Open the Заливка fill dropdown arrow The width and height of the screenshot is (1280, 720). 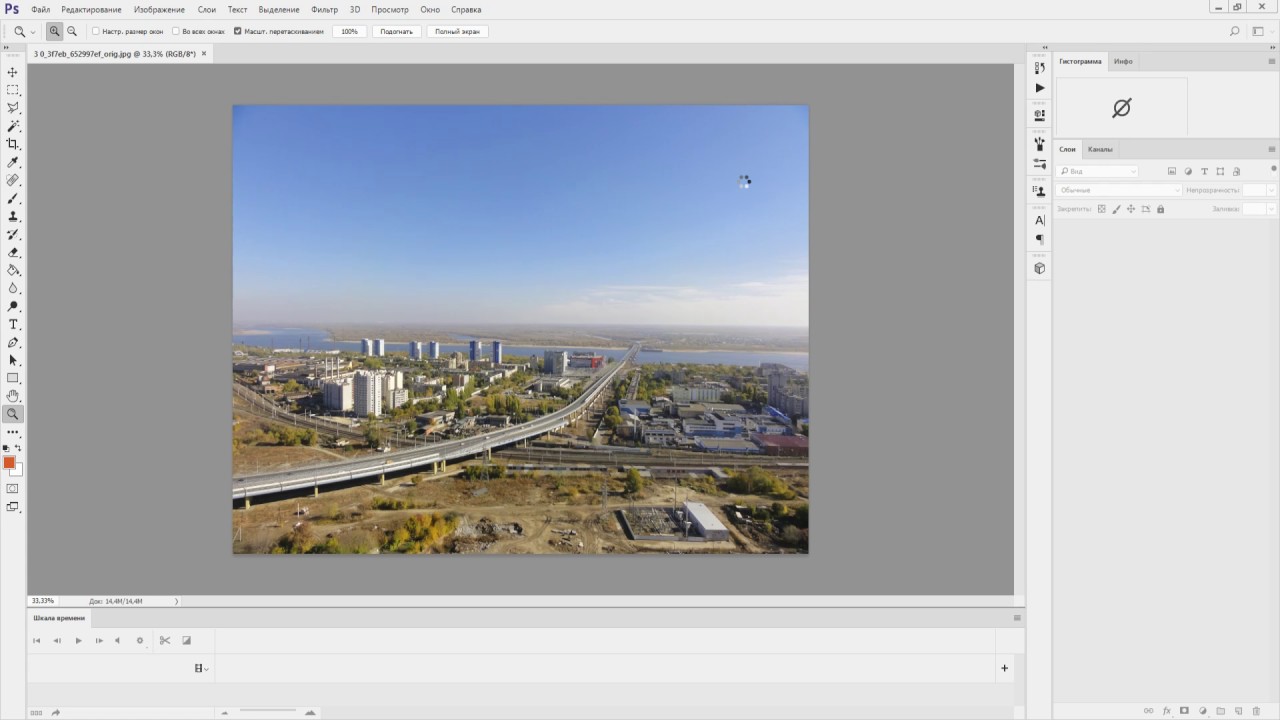(1272, 209)
